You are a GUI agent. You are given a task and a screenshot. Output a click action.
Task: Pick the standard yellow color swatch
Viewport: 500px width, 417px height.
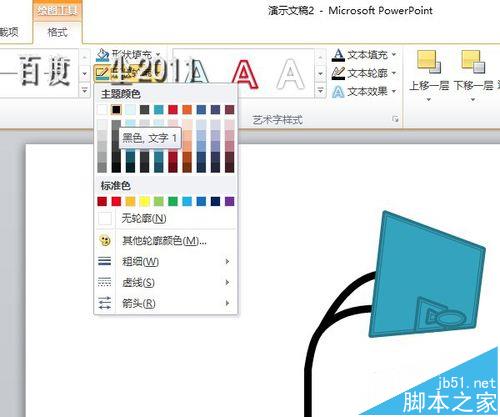[144, 201]
